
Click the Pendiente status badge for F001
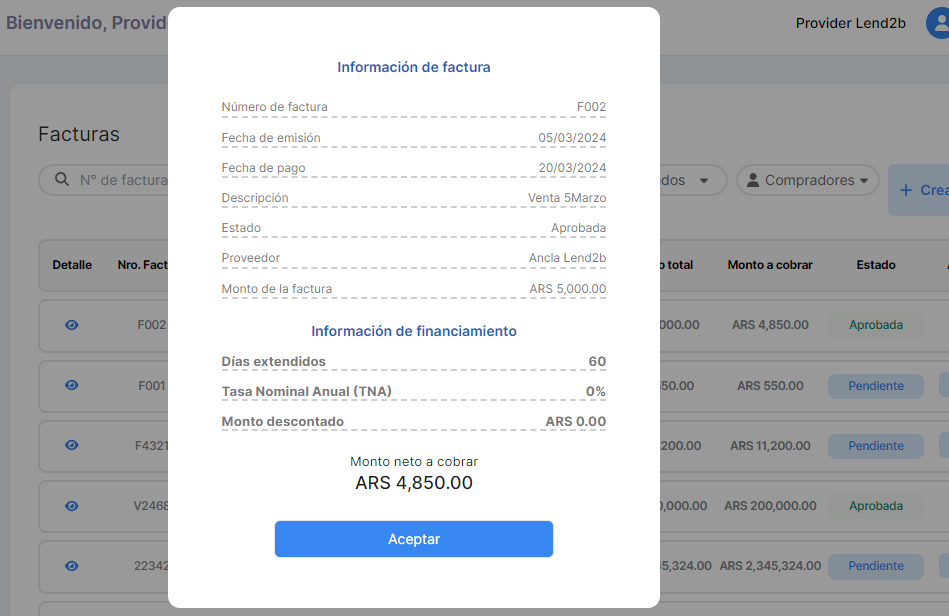coord(875,386)
